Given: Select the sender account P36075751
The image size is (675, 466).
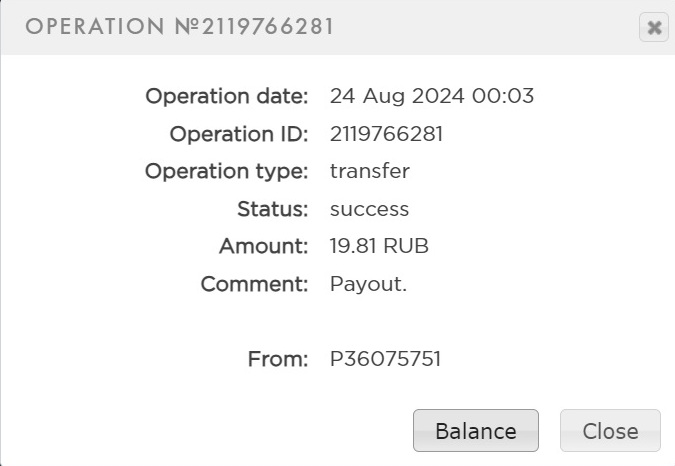Looking at the screenshot, I should coord(385,358).
